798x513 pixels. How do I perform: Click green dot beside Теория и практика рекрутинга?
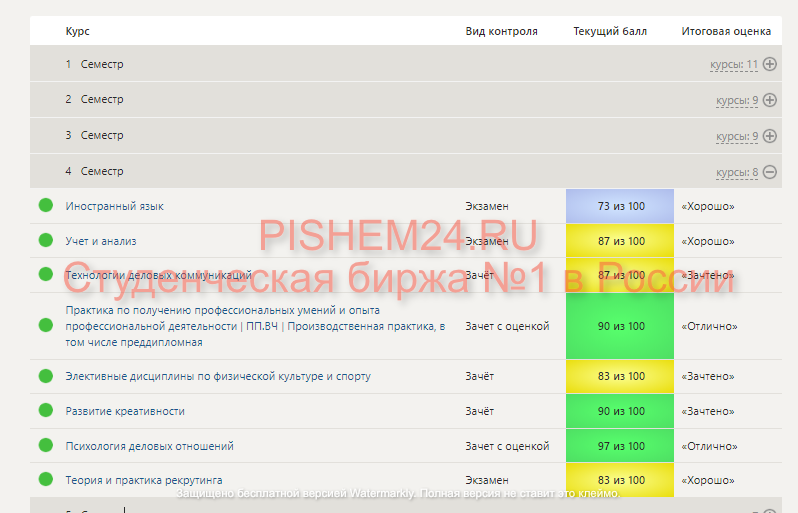(x=45, y=480)
